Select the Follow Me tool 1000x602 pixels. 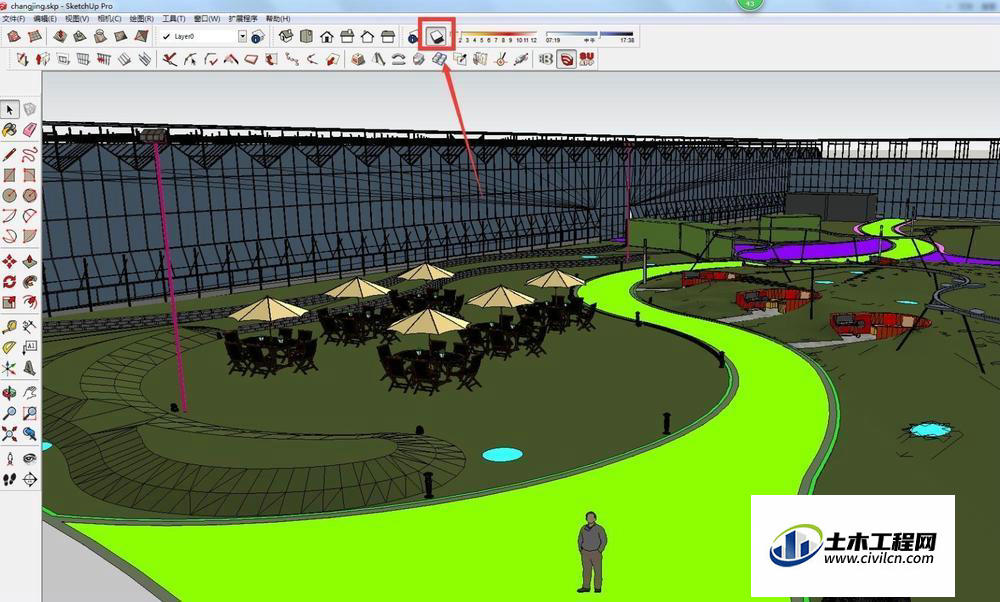(x=30, y=281)
